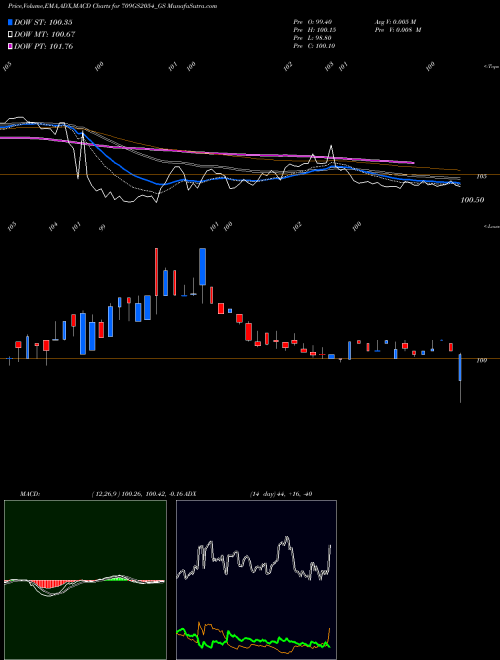Click the 'Pre L: 98.80' value
Image resolution: width=500 pixels, height=660 pixels.
coord(314,38)
